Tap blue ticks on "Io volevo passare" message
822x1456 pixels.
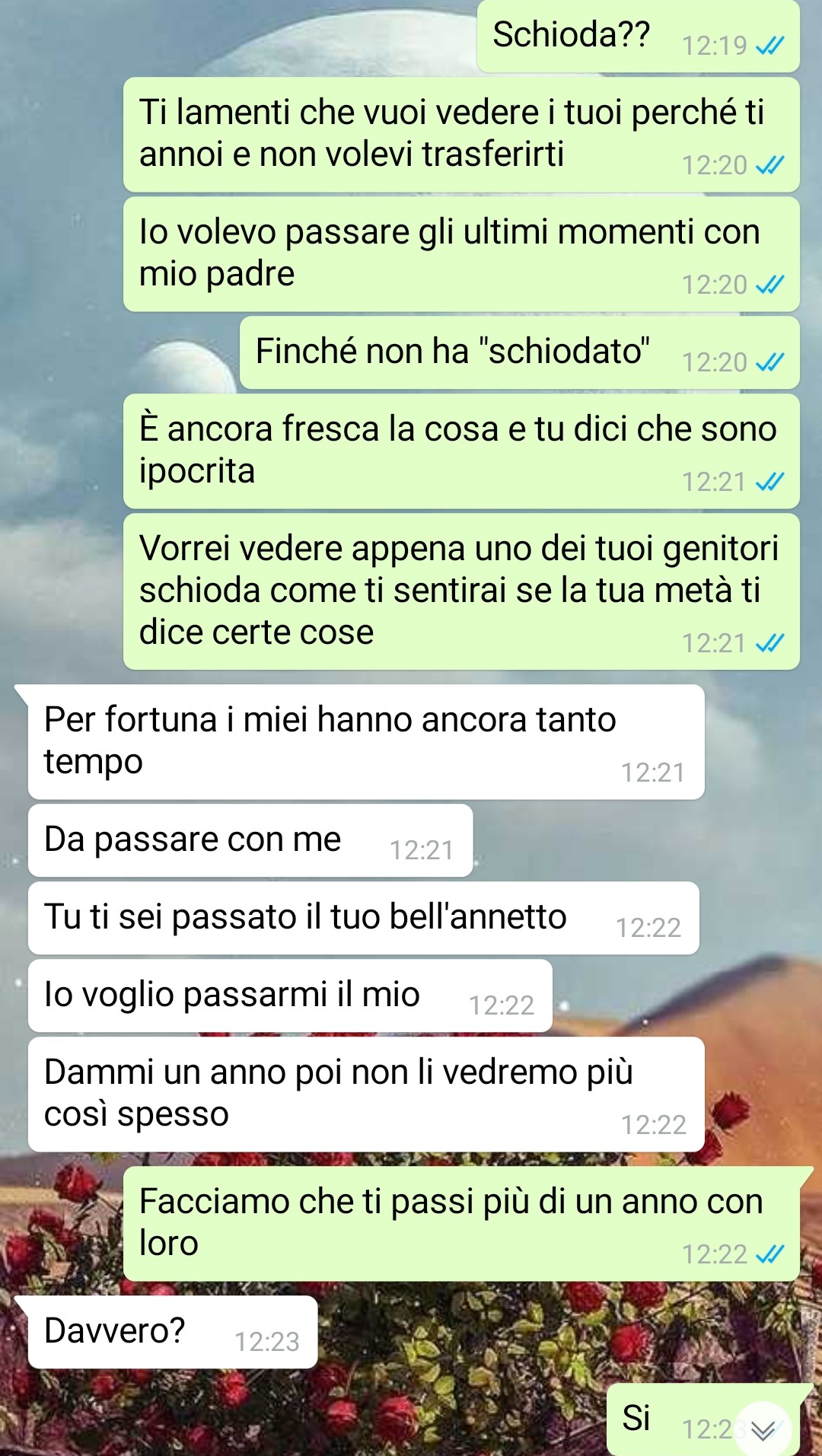coord(769,285)
